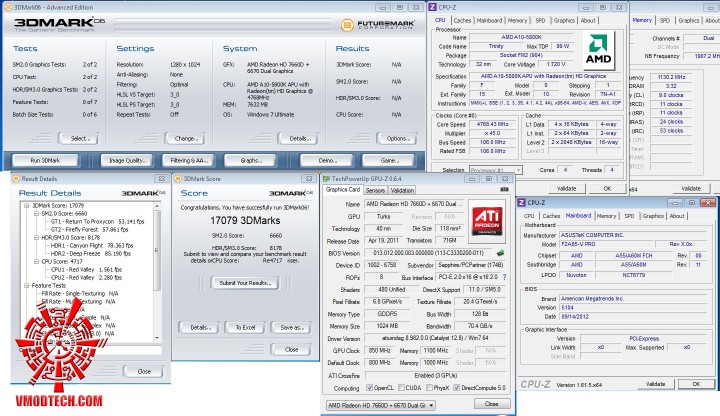
Task: Click the Image Quality button
Action: click(x=126, y=160)
